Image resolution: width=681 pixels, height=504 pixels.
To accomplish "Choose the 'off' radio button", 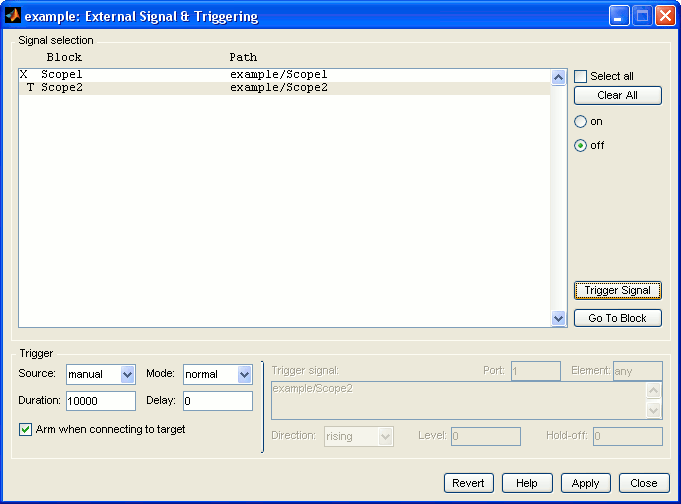I will [581, 145].
